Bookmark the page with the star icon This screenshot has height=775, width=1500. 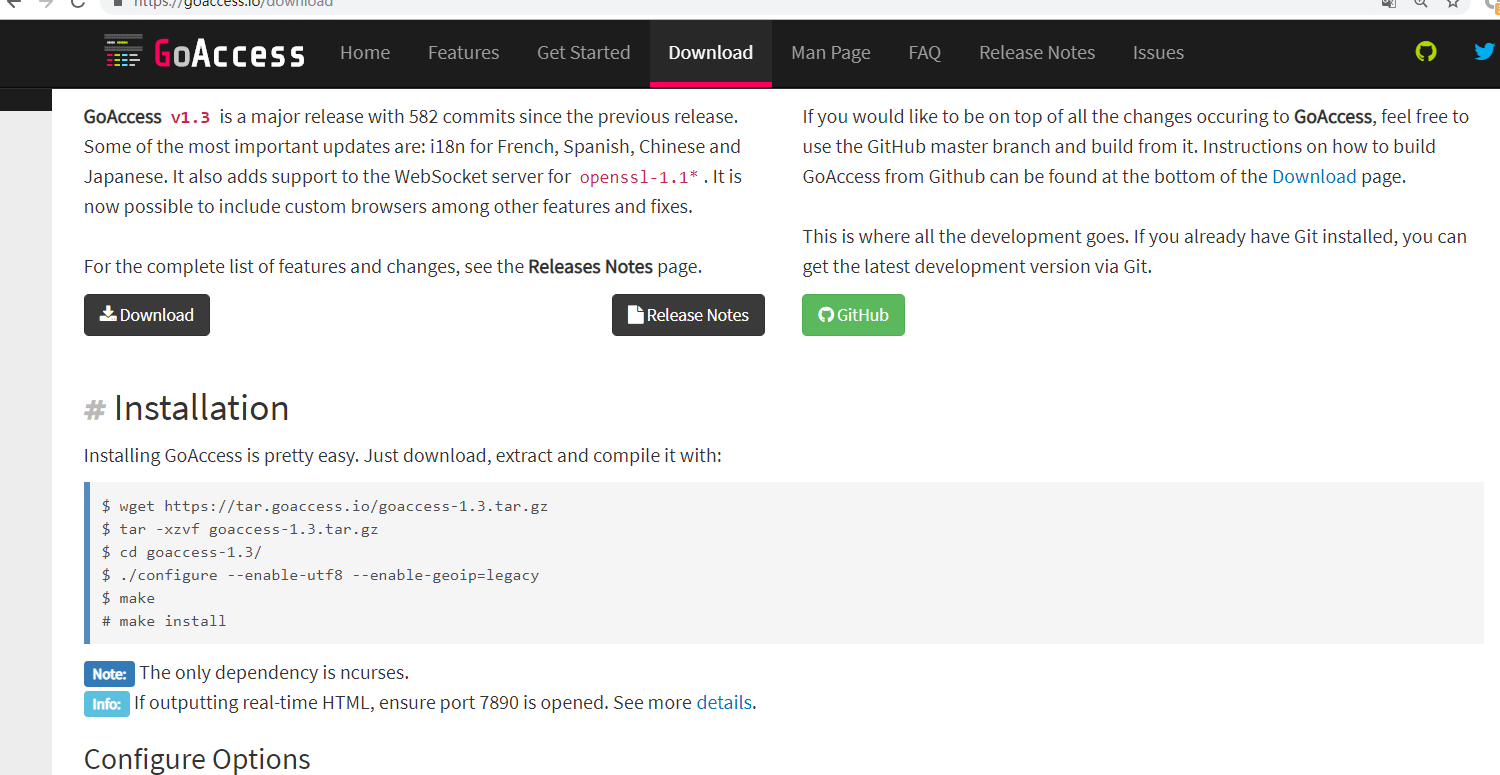[x=1453, y=4]
